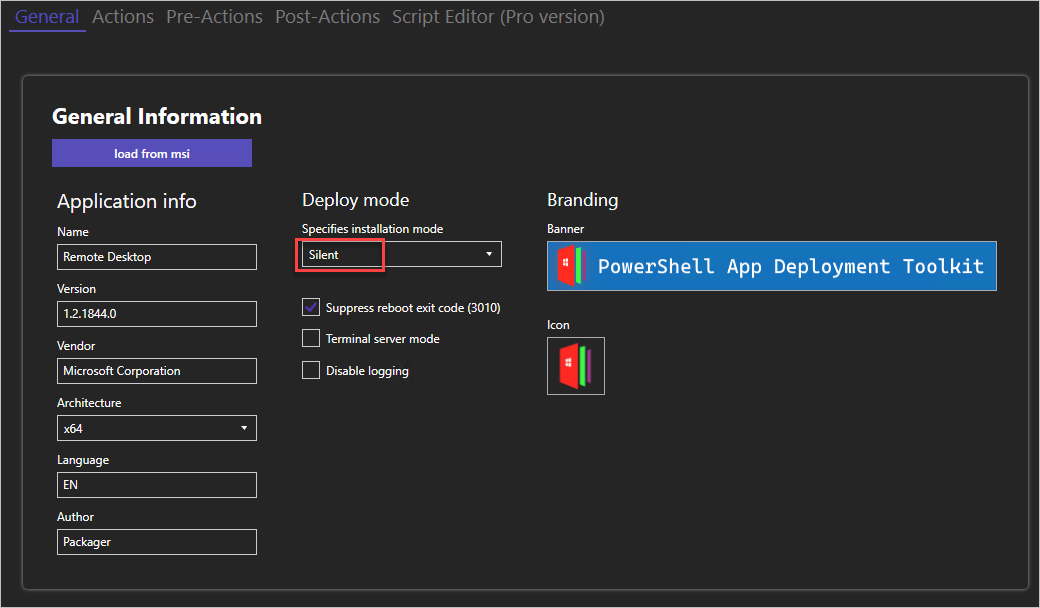Open the Post-Actions tab

[x=328, y=17]
